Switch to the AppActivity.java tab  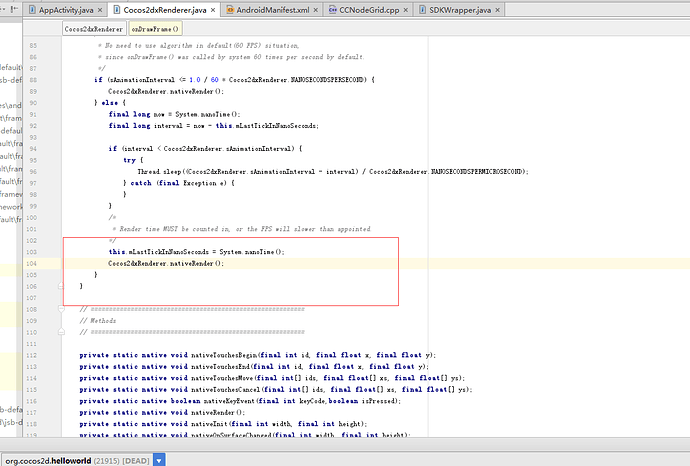(x=66, y=10)
